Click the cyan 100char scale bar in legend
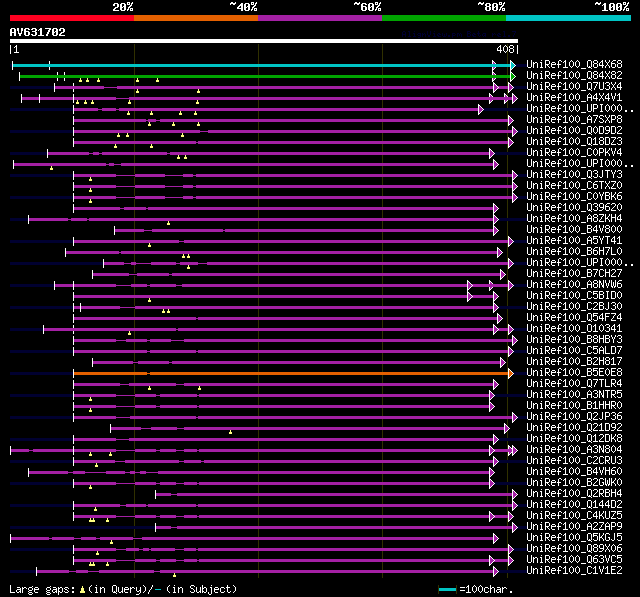640x597 pixels. [447, 589]
